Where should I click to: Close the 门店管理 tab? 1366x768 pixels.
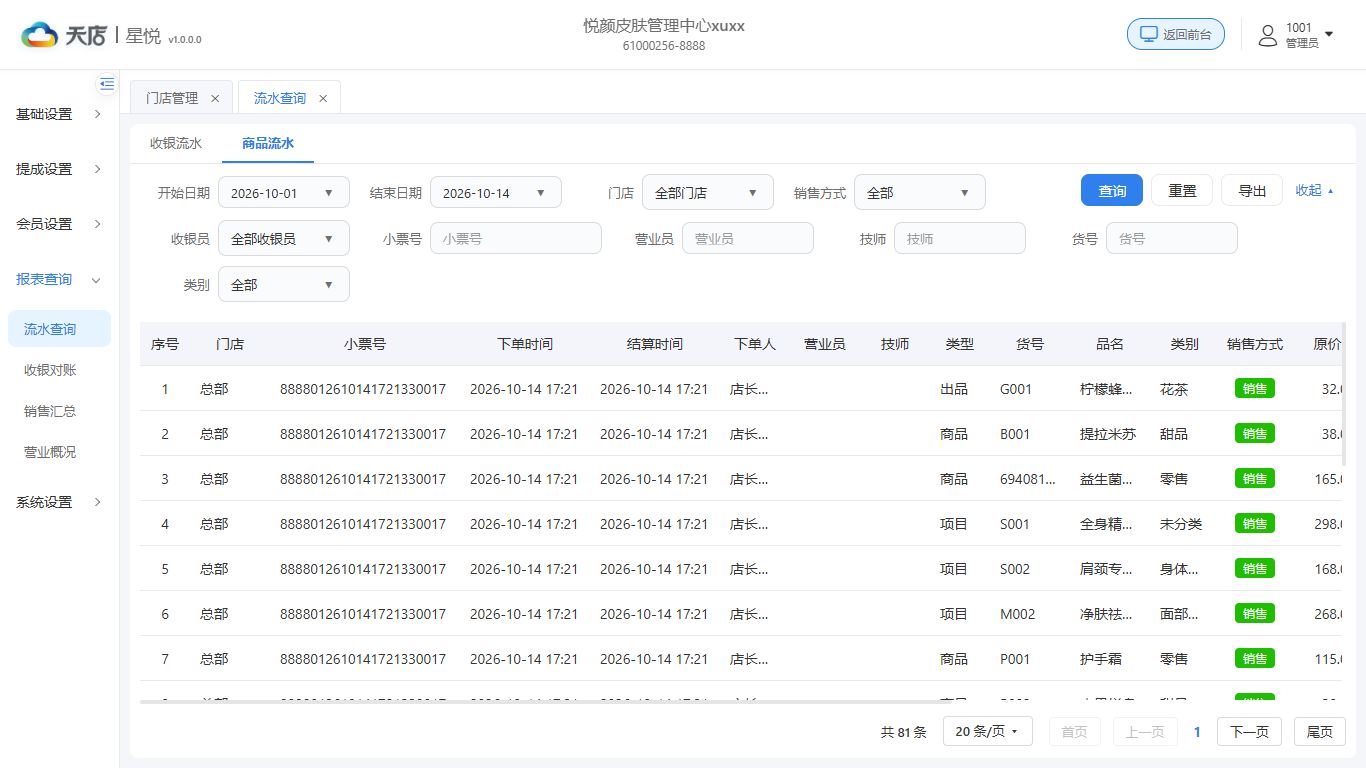pos(215,98)
